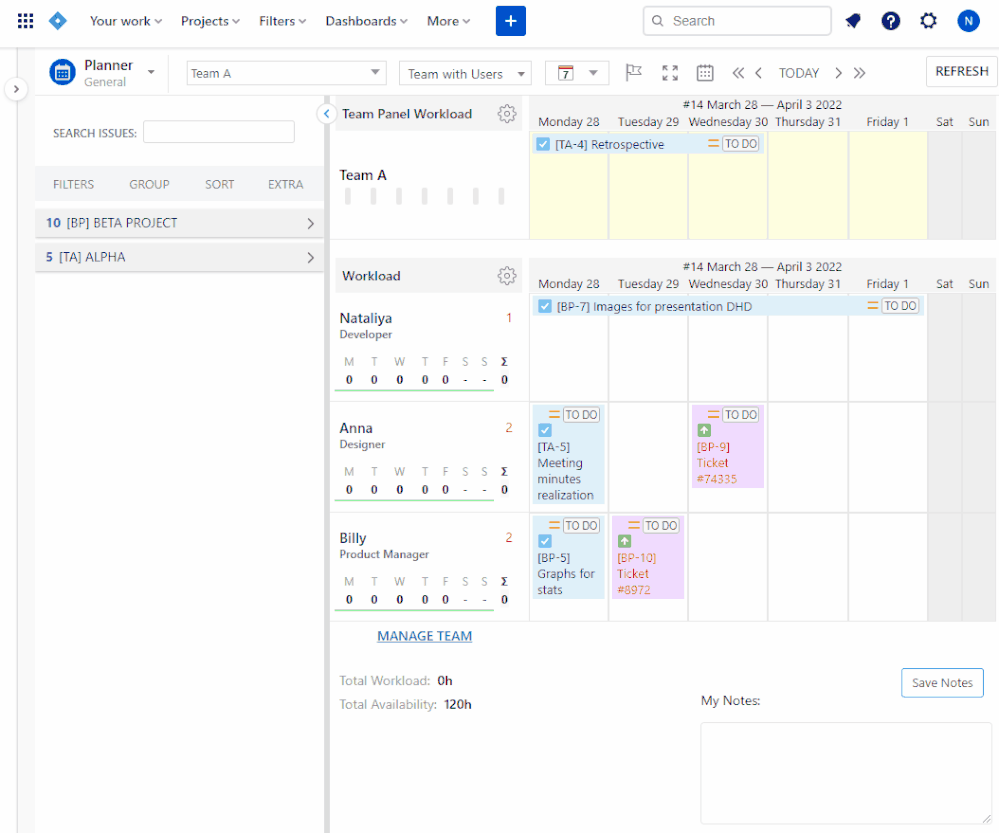Open the More menu
The height and width of the screenshot is (833, 999).
(449, 21)
